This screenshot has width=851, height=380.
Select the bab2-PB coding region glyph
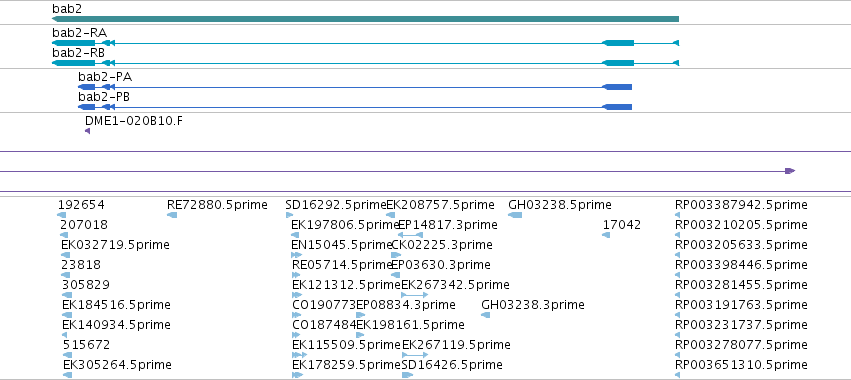(x=355, y=107)
